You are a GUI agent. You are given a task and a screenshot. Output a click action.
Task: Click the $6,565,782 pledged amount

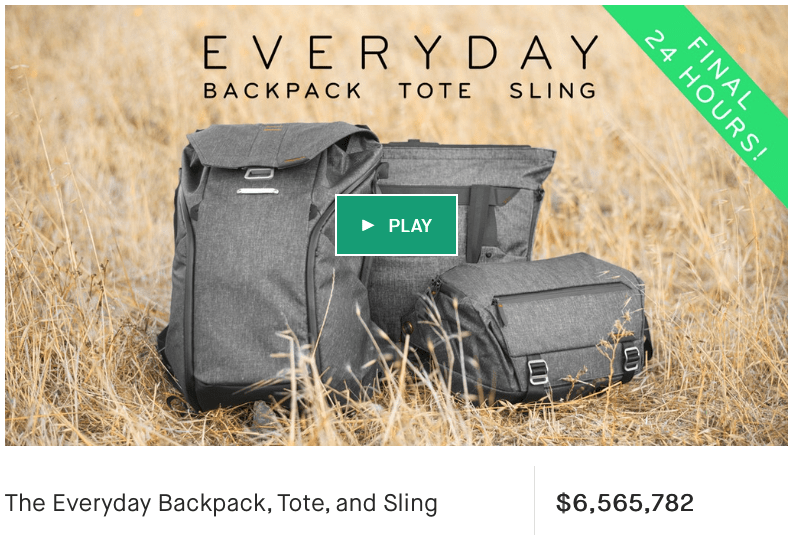click(x=625, y=503)
